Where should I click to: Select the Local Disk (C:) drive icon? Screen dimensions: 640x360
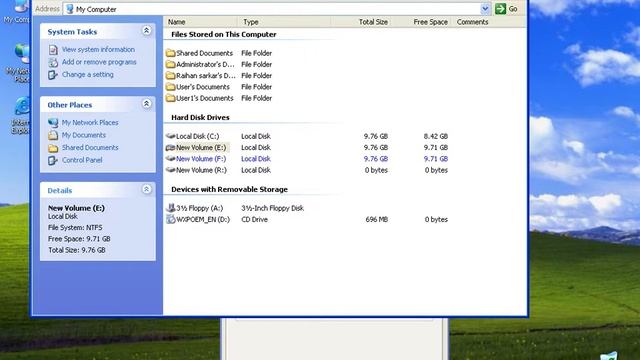pos(170,136)
